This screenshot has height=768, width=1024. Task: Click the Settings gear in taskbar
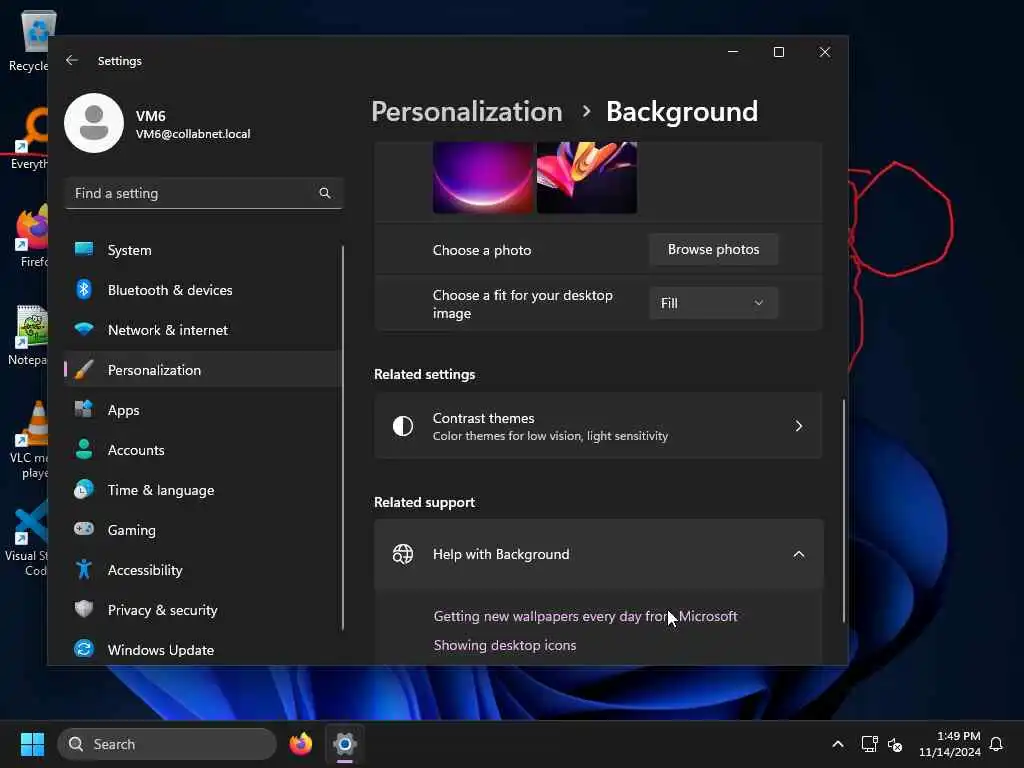click(x=345, y=744)
